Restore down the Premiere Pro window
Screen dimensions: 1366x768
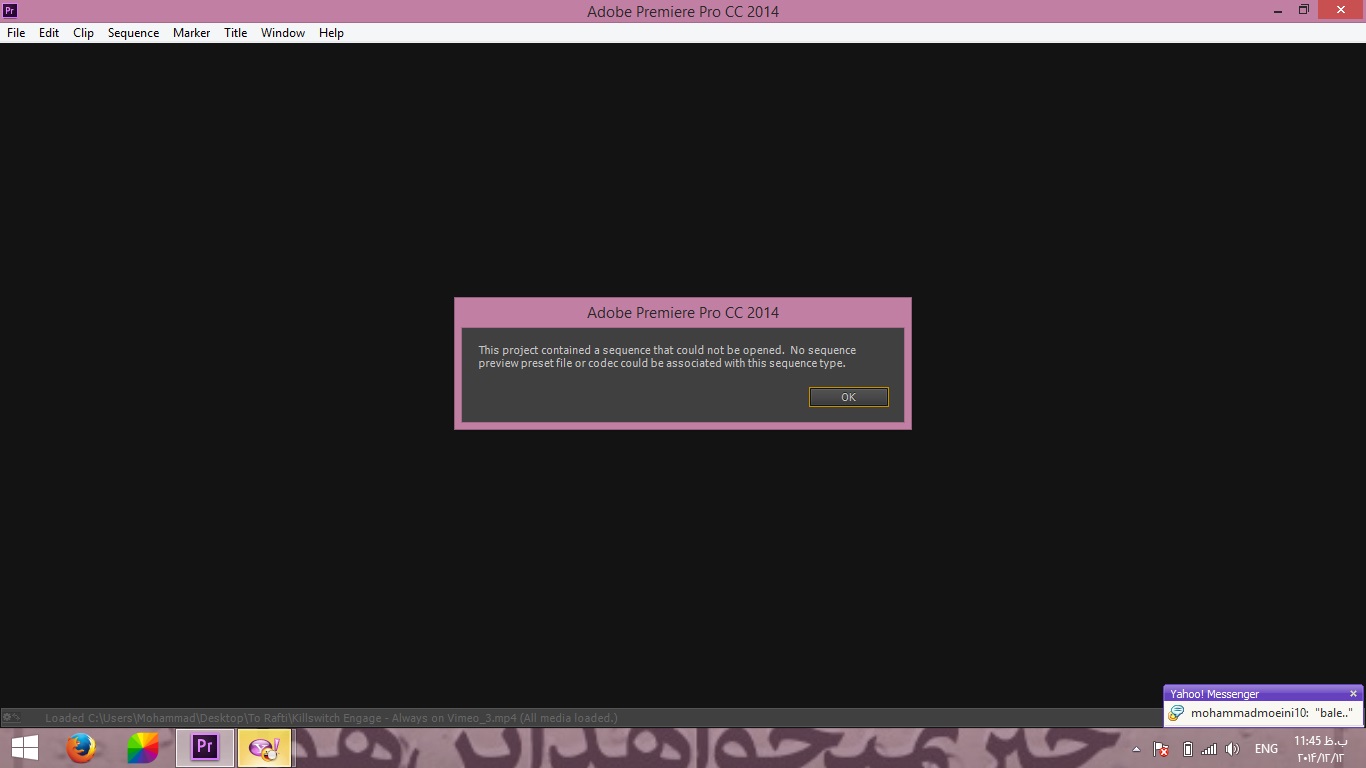point(1304,11)
